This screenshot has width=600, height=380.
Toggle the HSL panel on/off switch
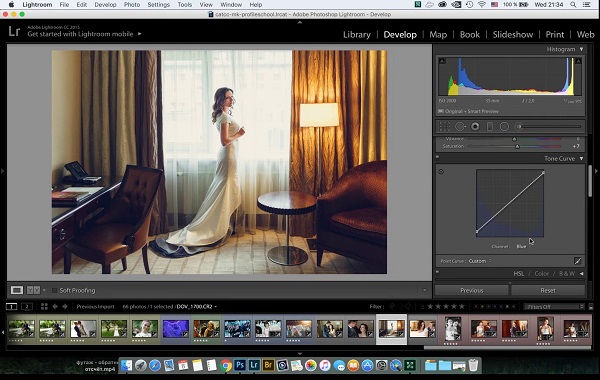pyautogui.click(x=437, y=272)
